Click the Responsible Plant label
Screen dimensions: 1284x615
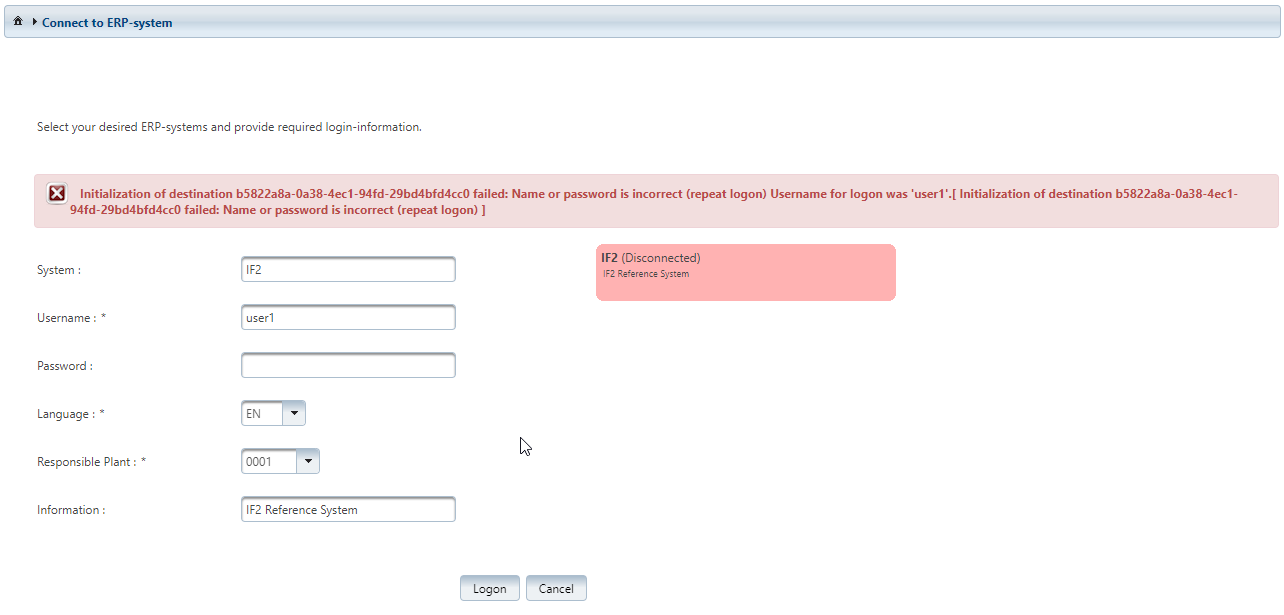click(x=91, y=462)
